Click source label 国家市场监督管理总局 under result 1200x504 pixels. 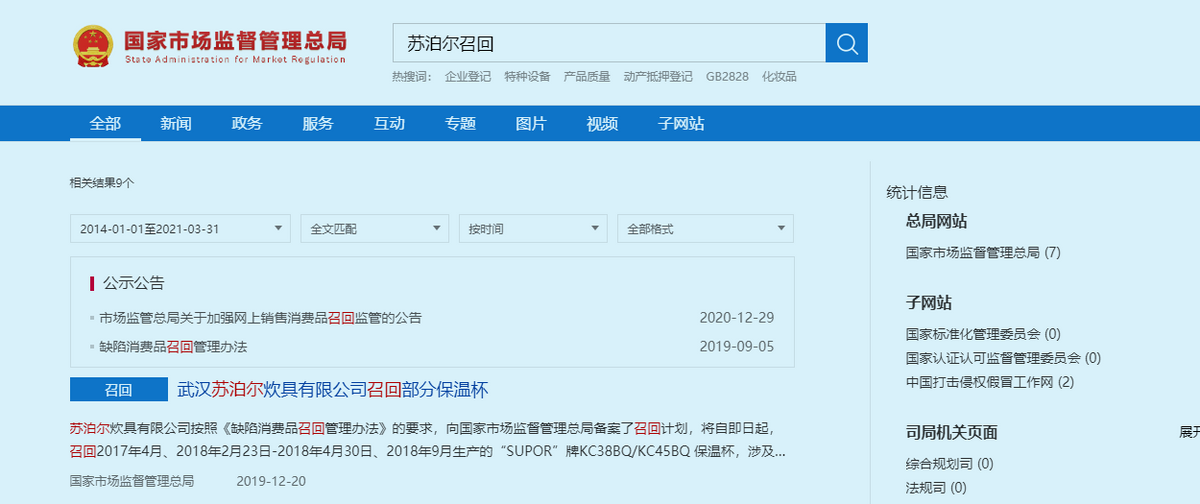point(132,481)
